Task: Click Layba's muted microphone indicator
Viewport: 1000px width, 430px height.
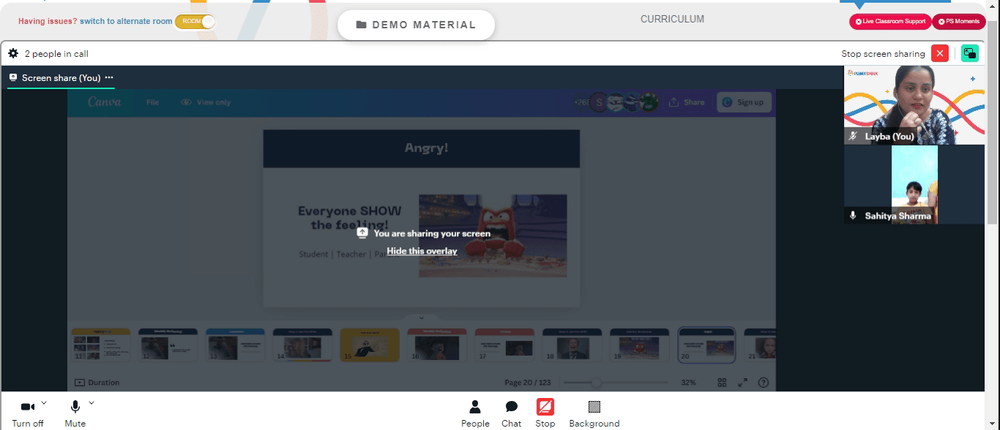Action: [853, 137]
